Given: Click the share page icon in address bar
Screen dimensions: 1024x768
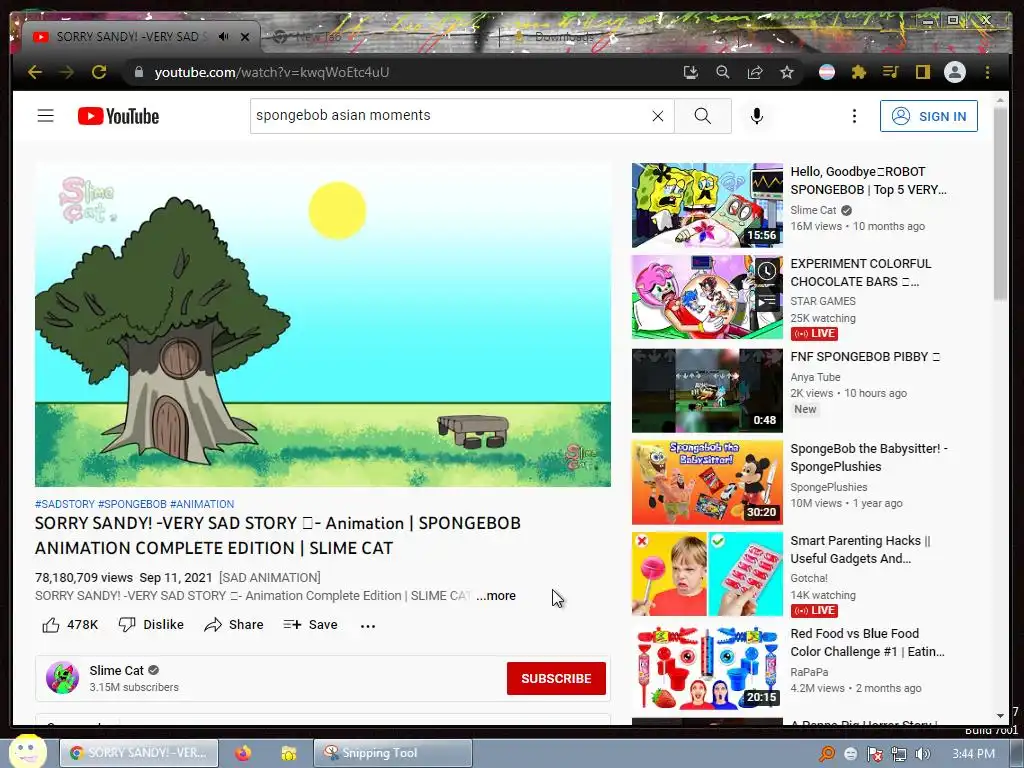Looking at the screenshot, I should tap(754, 72).
